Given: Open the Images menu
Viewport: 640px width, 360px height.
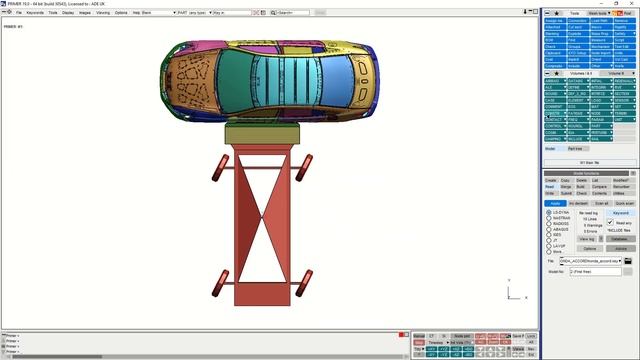Looking at the screenshot, I should click(85, 13).
